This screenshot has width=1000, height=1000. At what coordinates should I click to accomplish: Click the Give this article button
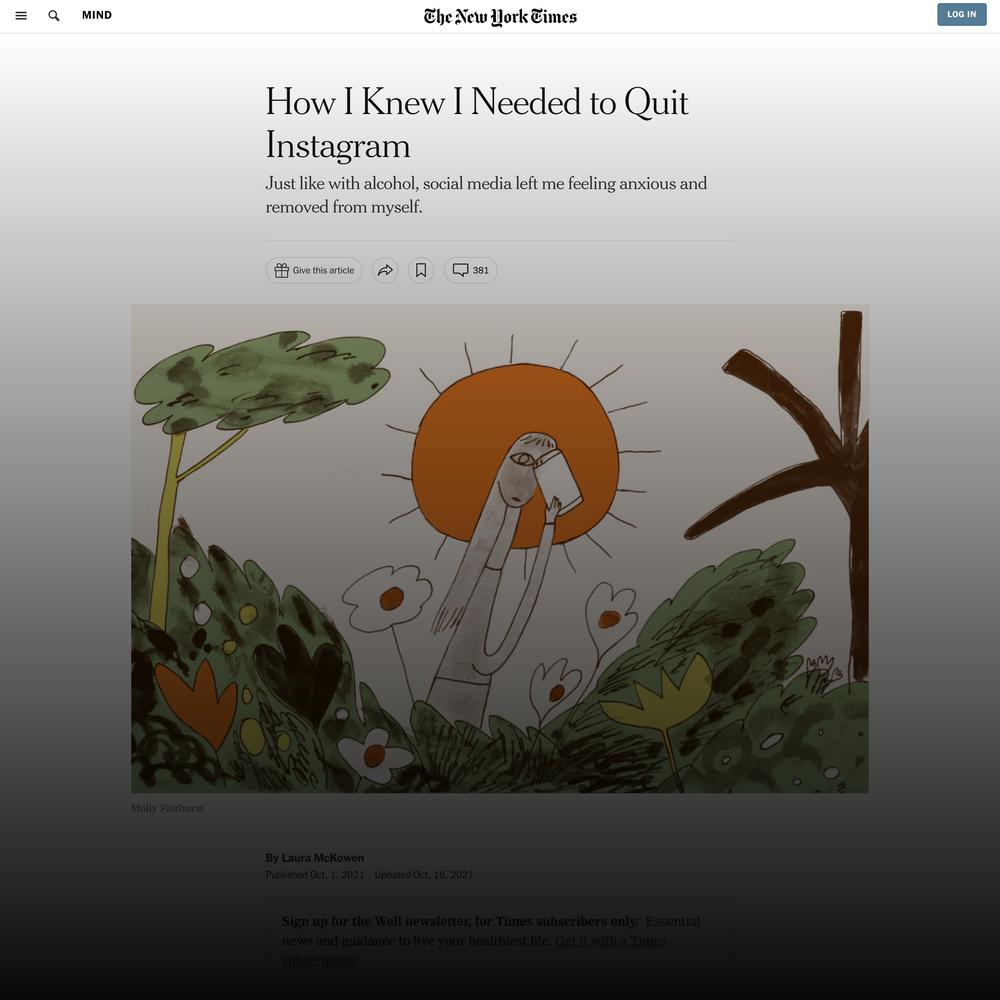pyautogui.click(x=314, y=270)
